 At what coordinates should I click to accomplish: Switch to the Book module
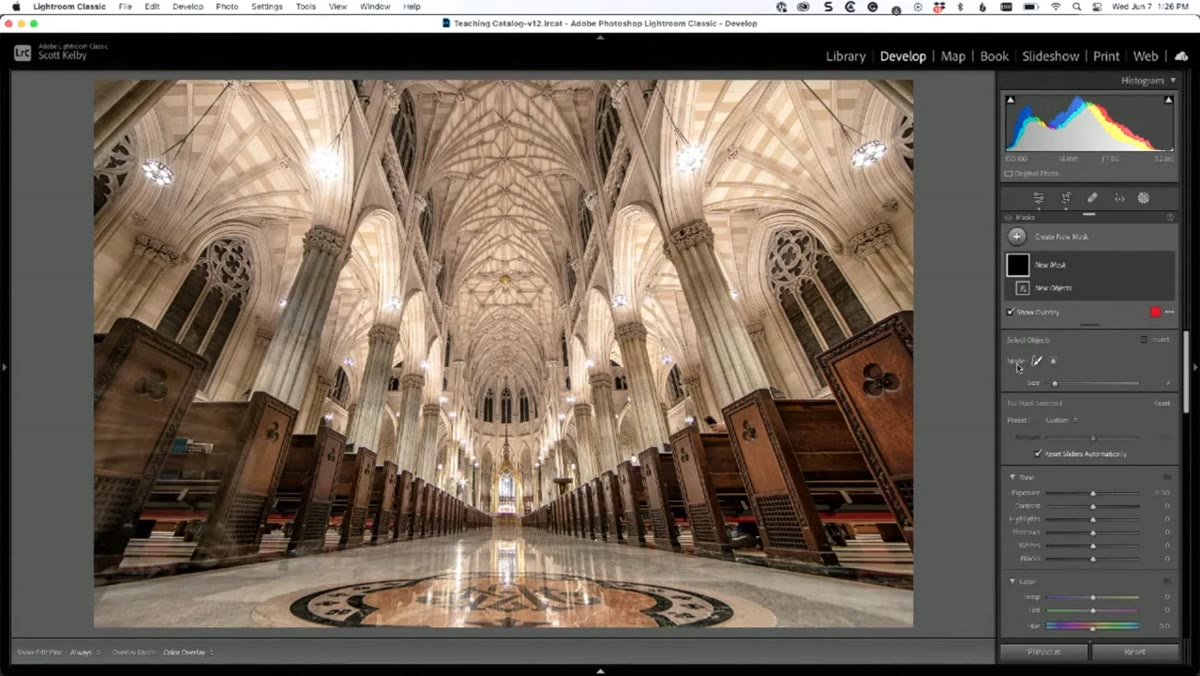(994, 56)
